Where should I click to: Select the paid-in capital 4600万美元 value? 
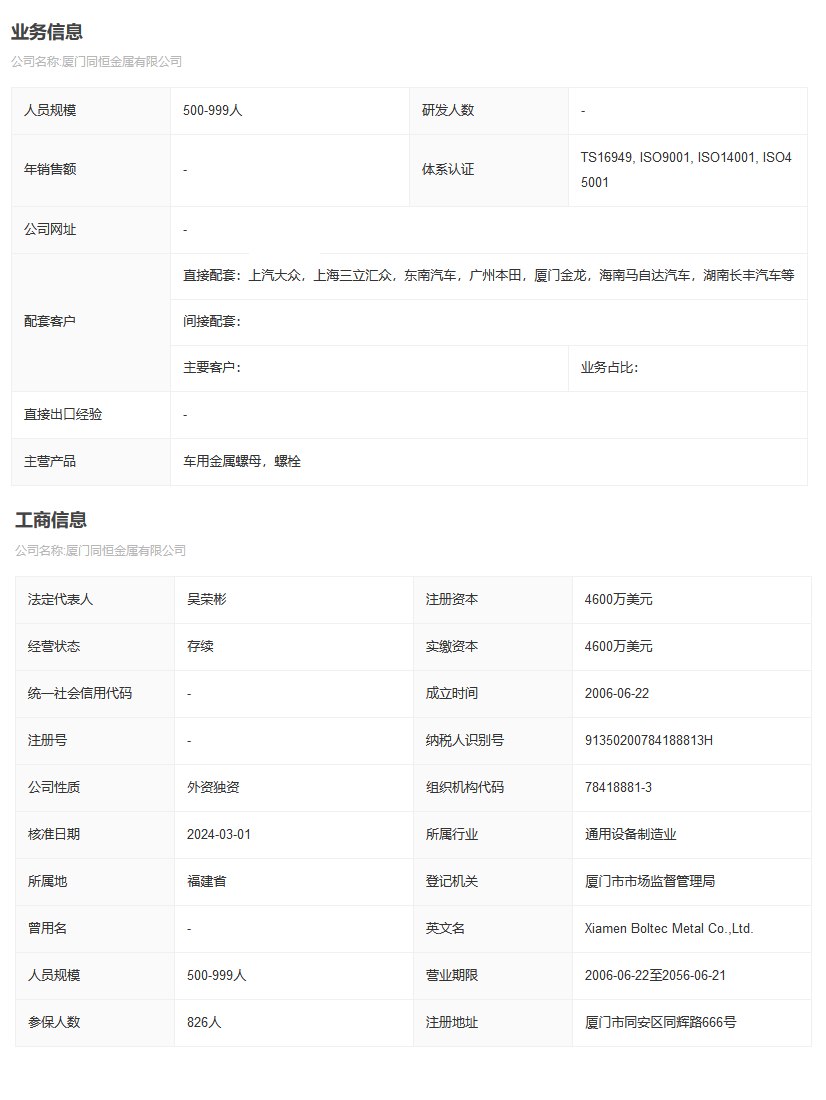click(619, 647)
